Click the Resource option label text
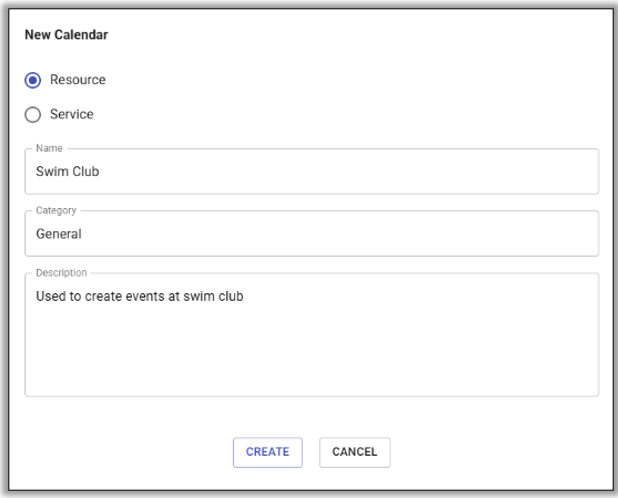The image size is (618, 498). pyautogui.click(x=77, y=80)
